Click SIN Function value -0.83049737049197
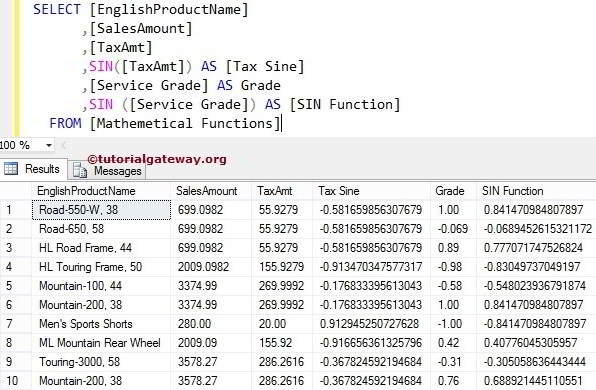The height and width of the screenshot is (390, 596). [531, 267]
